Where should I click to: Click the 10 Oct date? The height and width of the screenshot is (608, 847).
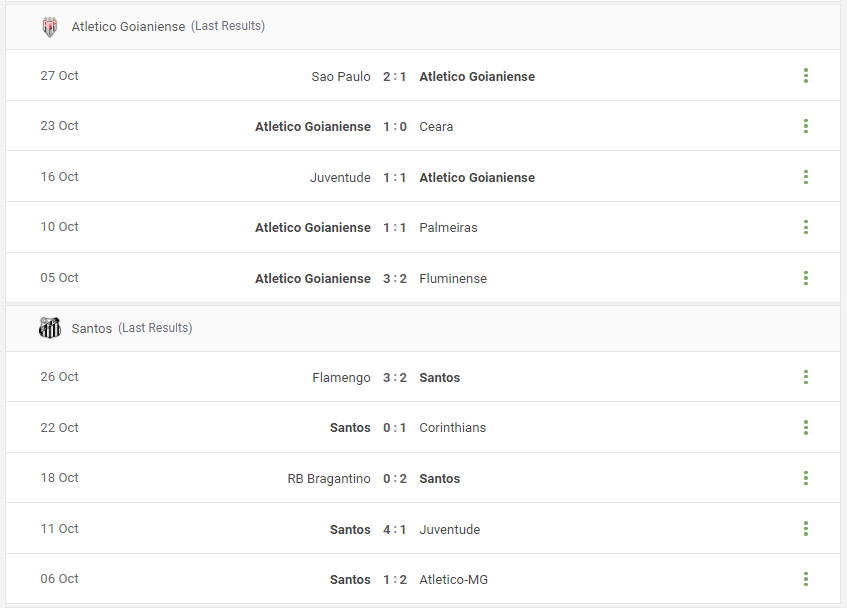coord(59,227)
